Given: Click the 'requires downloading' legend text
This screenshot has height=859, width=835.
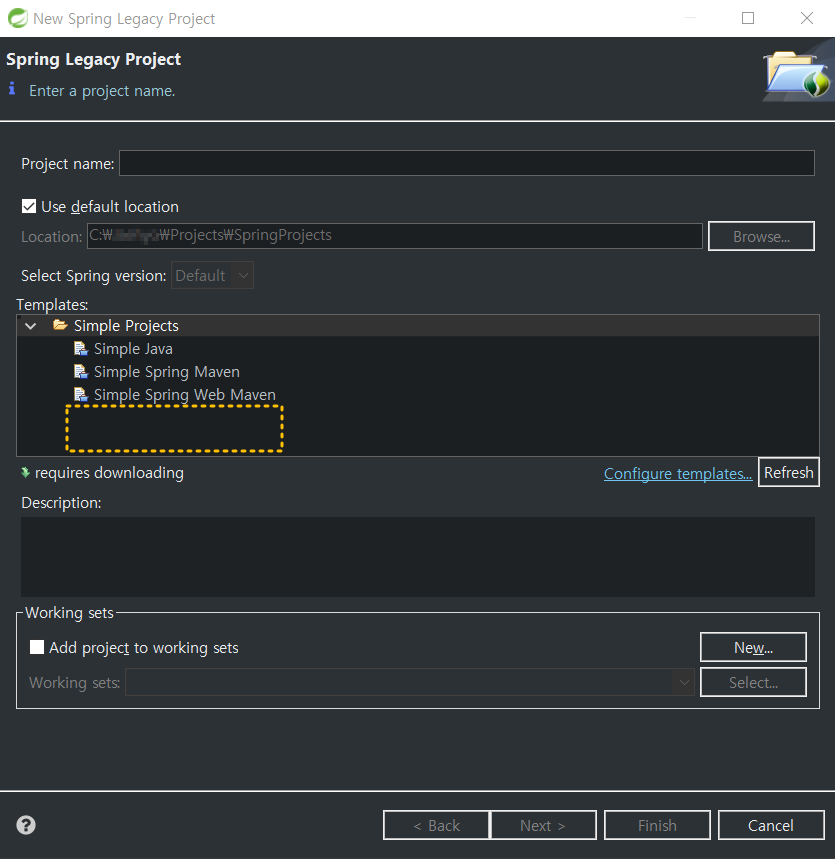Looking at the screenshot, I should 109,473.
